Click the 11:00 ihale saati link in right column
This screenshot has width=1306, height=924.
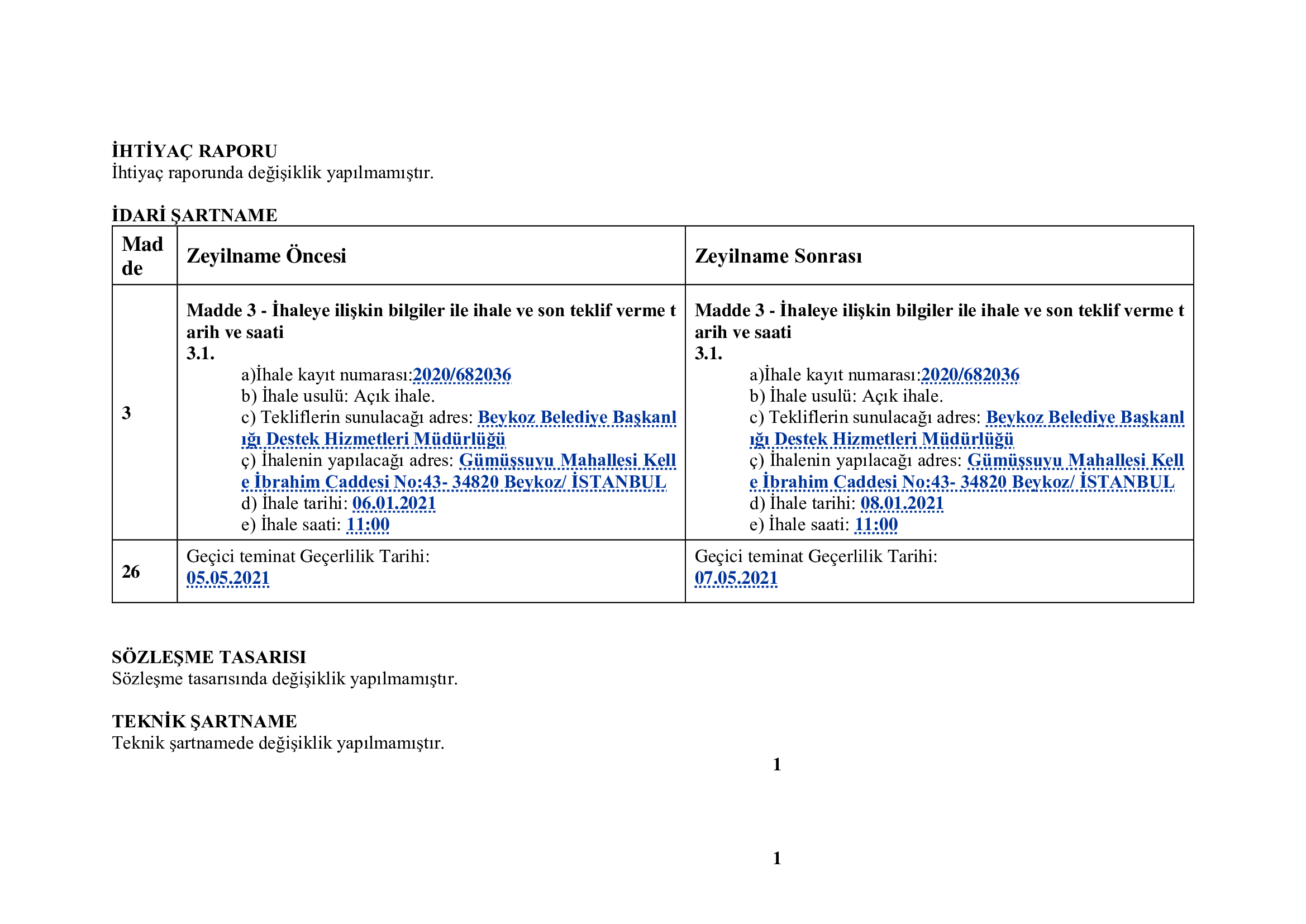click(x=875, y=524)
